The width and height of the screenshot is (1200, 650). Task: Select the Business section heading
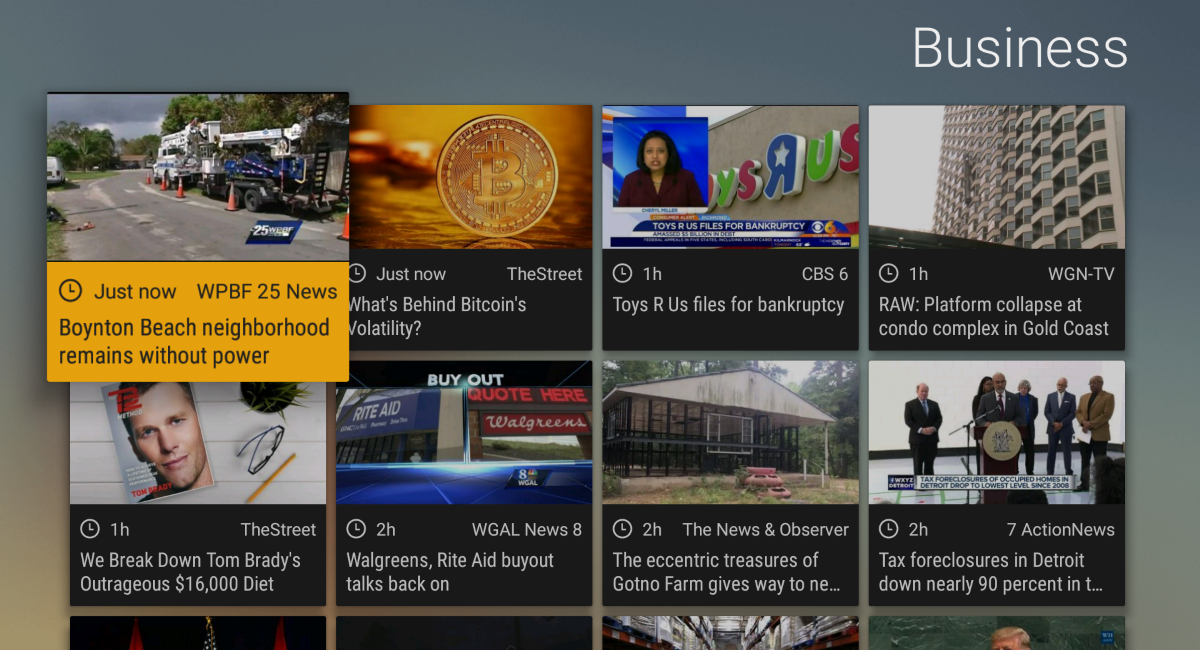1020,48
